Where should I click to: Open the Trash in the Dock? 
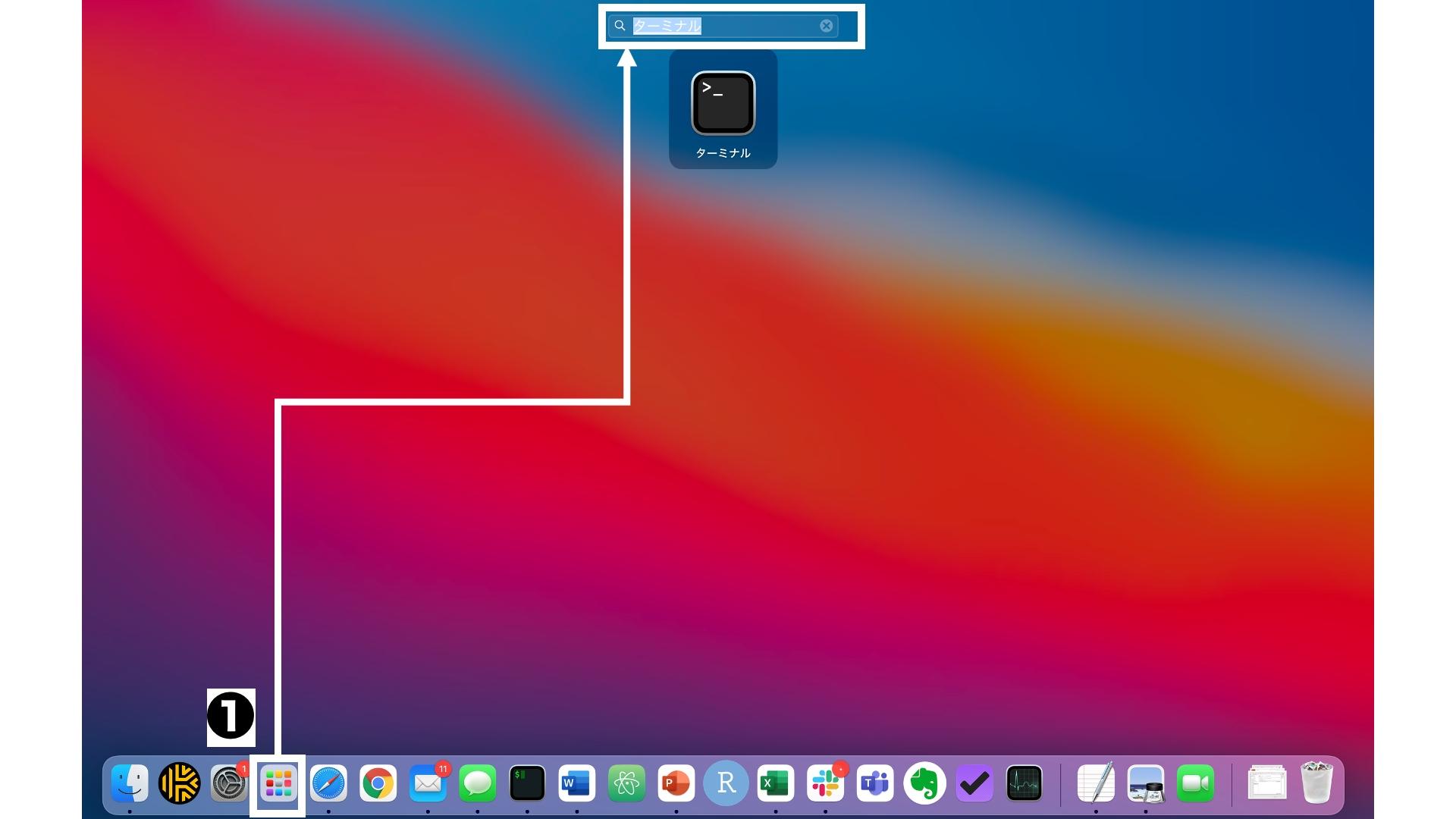(1316, 783)
